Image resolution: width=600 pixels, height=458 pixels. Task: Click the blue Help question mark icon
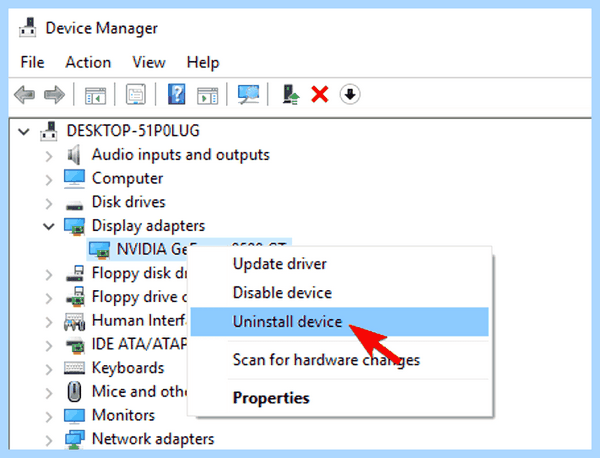[x=176, y=94]
